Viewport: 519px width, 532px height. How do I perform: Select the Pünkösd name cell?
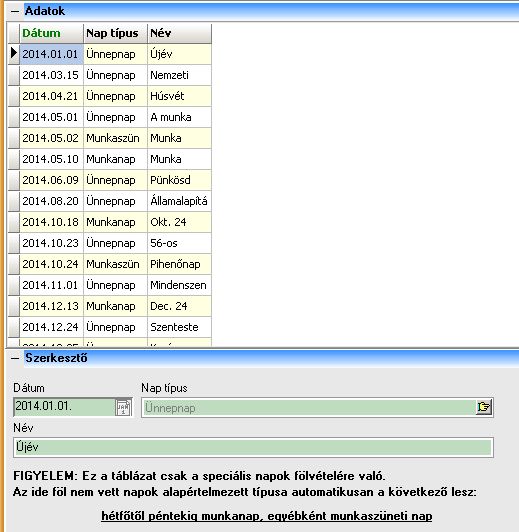(x=179, y=180)
